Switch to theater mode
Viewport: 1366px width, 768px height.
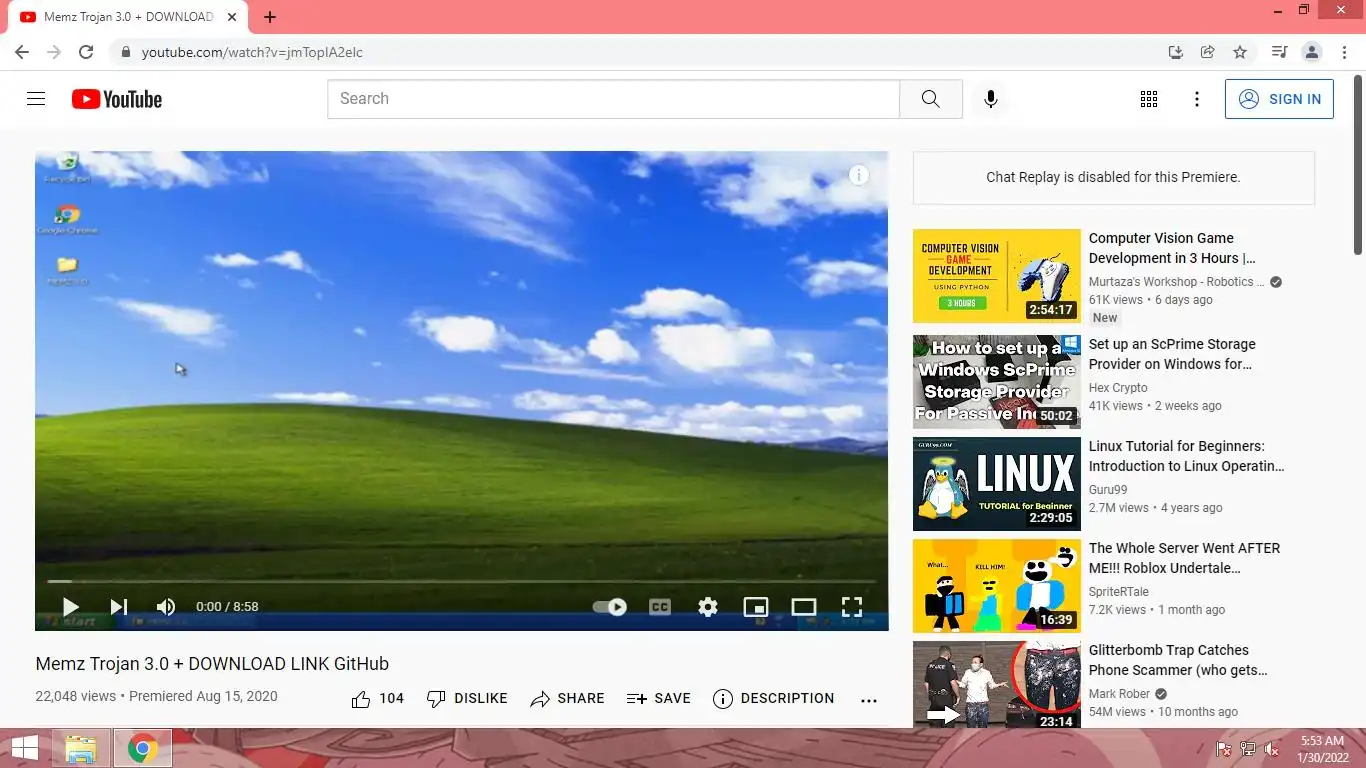804,606
